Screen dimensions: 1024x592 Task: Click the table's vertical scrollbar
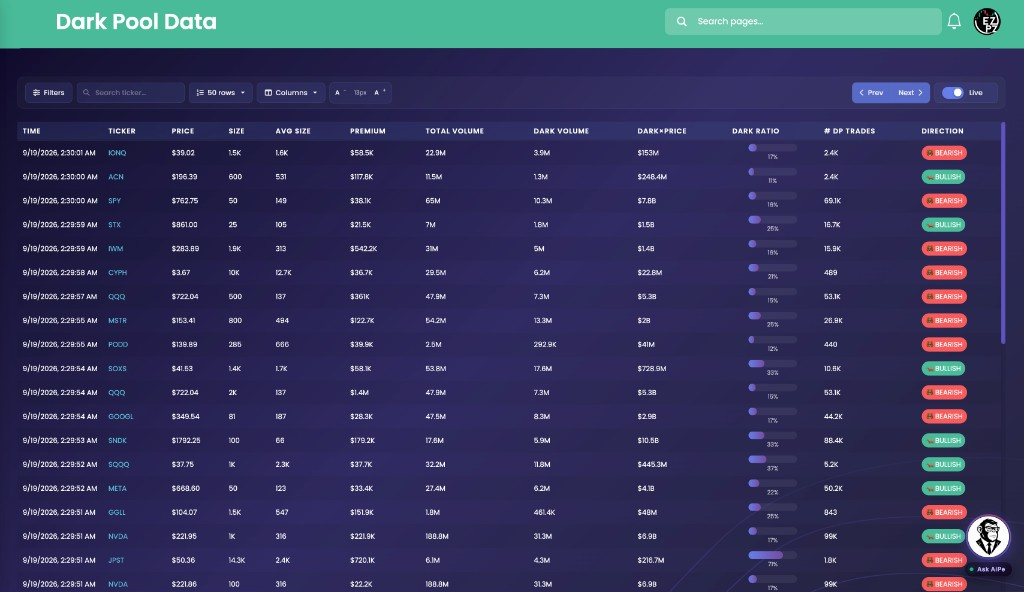(x=1003, y=233)
